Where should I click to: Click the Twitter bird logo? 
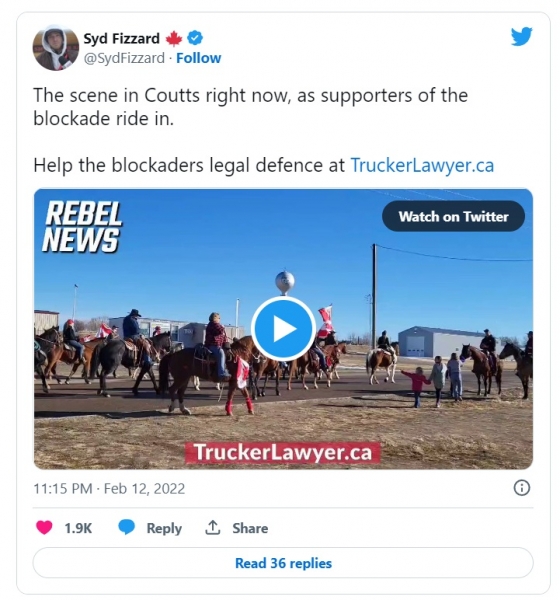(x=521, y=36)
